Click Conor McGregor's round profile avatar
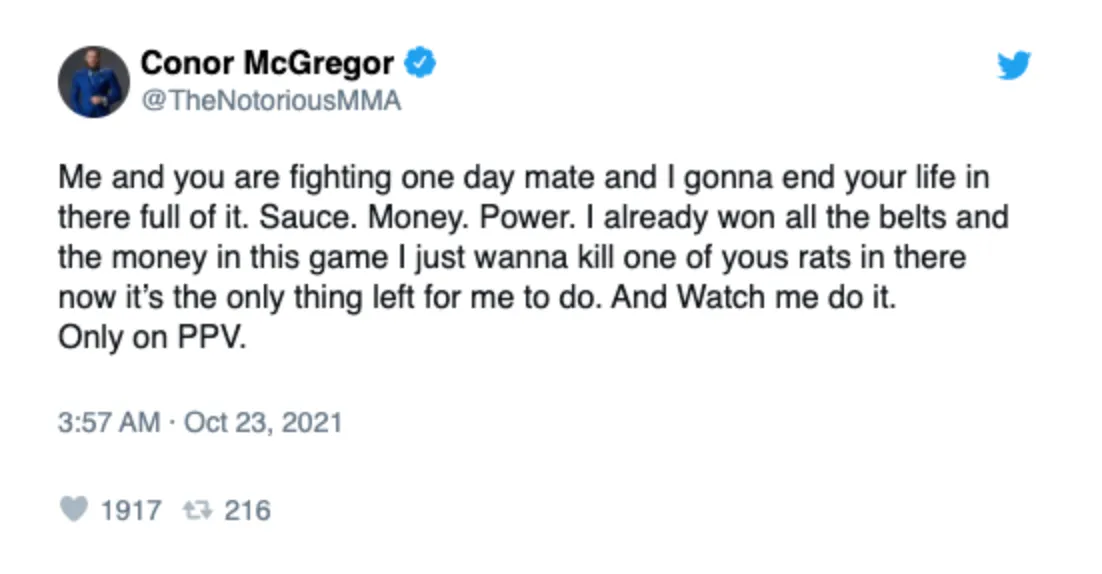 (x=93, y=82)
